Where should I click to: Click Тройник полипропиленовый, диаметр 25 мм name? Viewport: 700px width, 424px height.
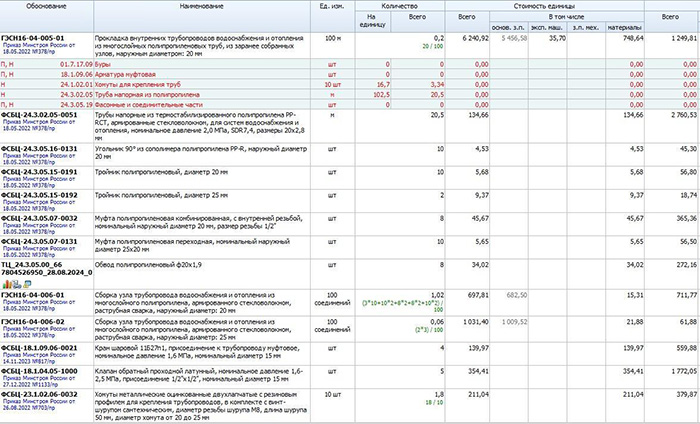(x=161, y=195)
